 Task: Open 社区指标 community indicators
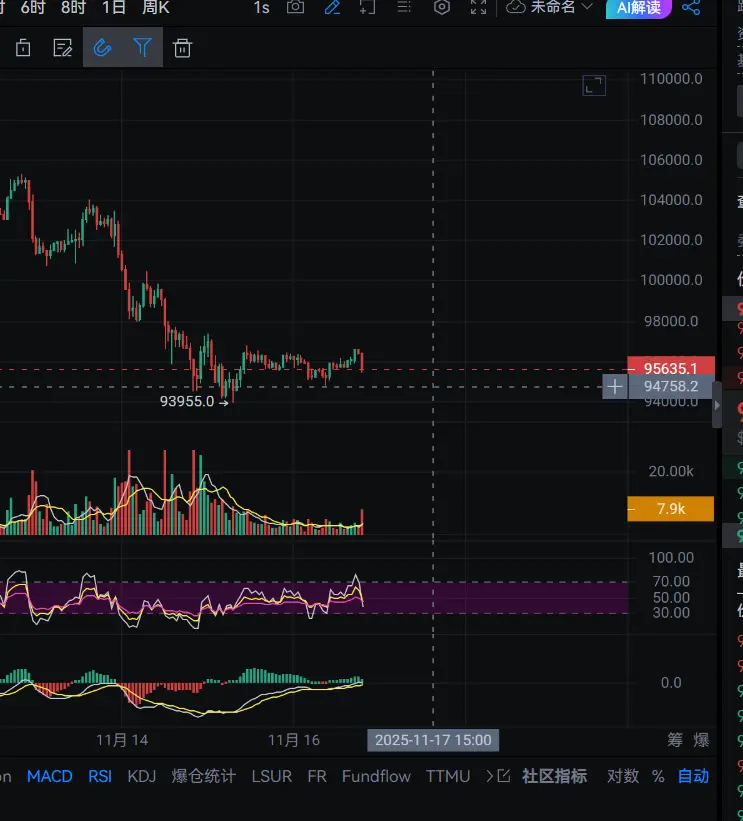[x=555, y=776]
